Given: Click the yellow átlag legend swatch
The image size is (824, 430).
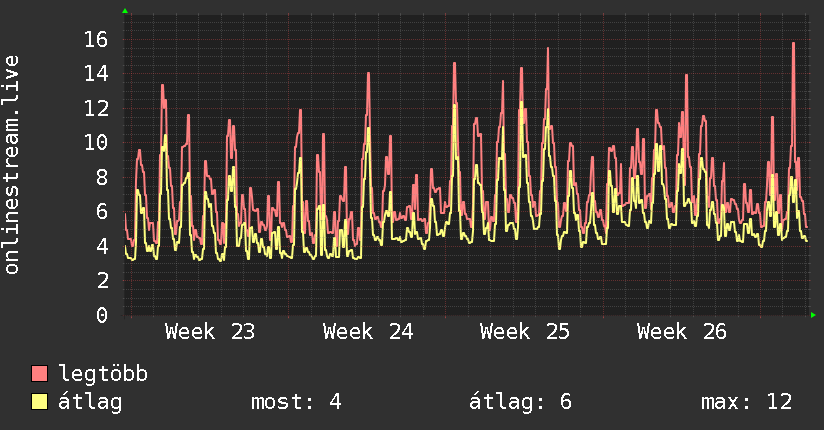Looking at the screenshot, I should point(39,401).
